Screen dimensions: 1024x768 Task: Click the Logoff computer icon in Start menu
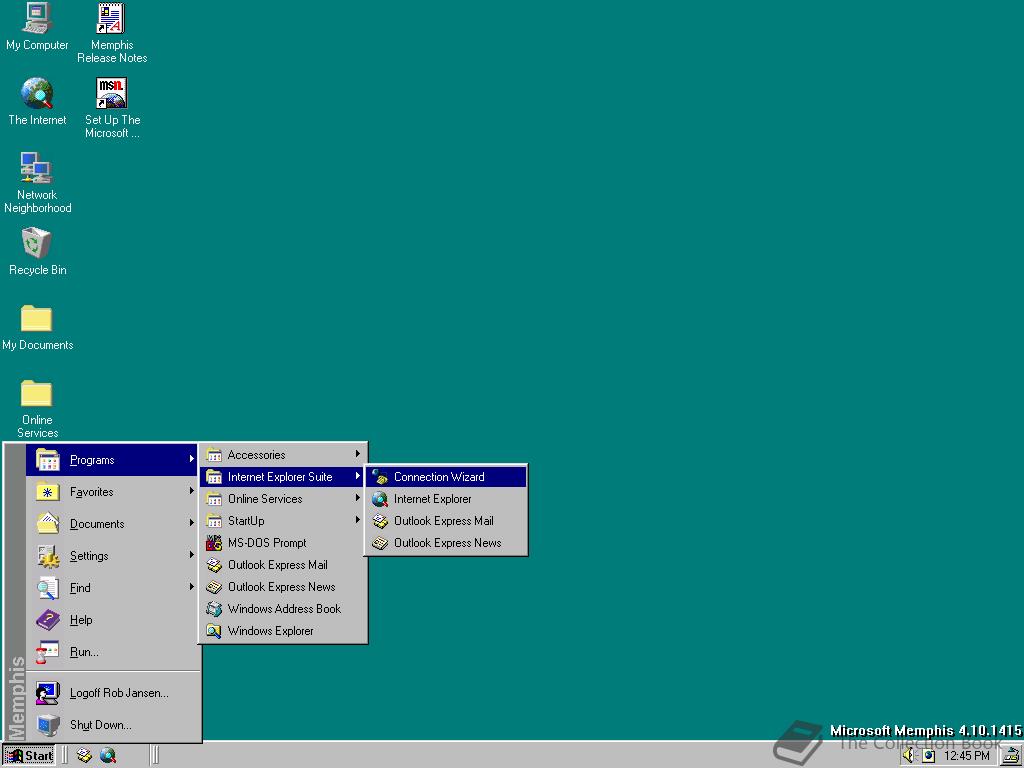click(x=48, y=693)
